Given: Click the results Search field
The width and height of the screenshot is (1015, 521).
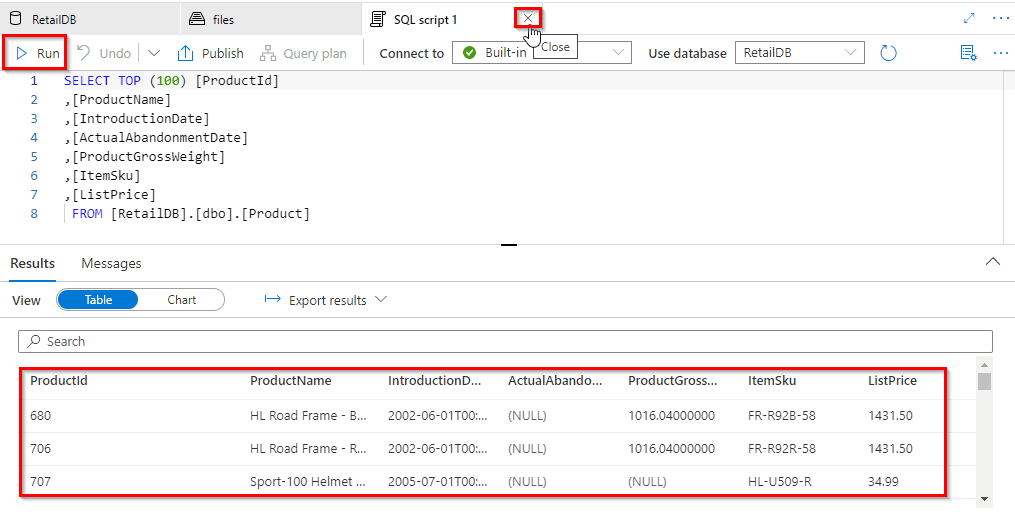Looking at the screenshot, I should [x=505, y=341].
